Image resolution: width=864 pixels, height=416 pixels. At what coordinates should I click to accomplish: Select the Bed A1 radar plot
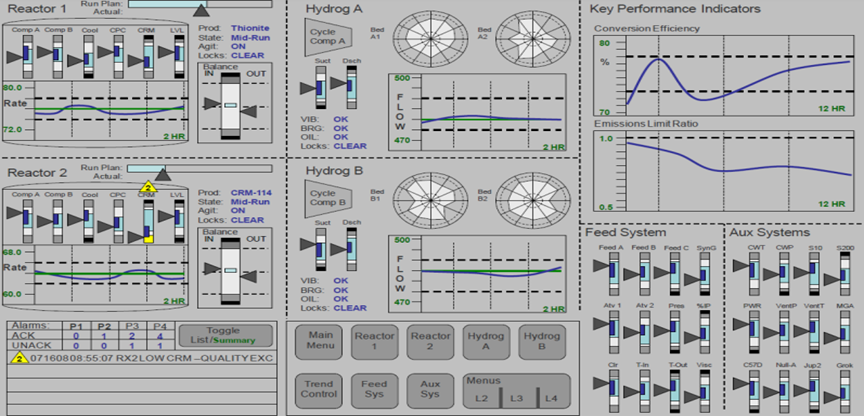(x=430, y=37)
